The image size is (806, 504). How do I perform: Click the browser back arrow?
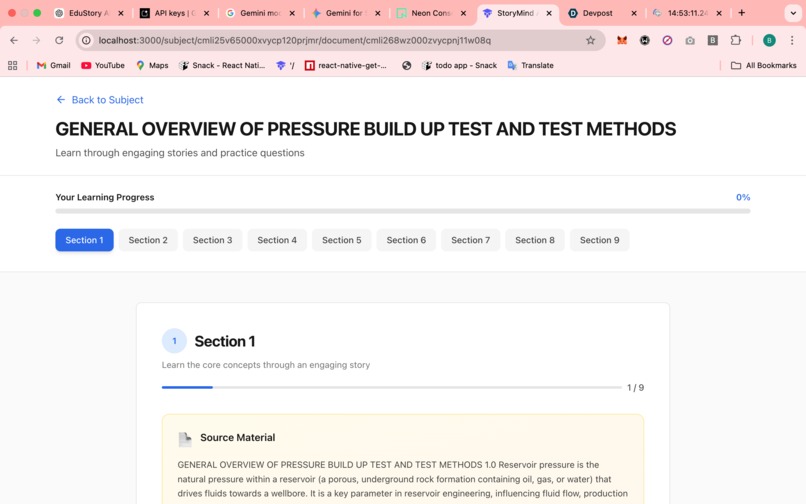coord(14,40)
